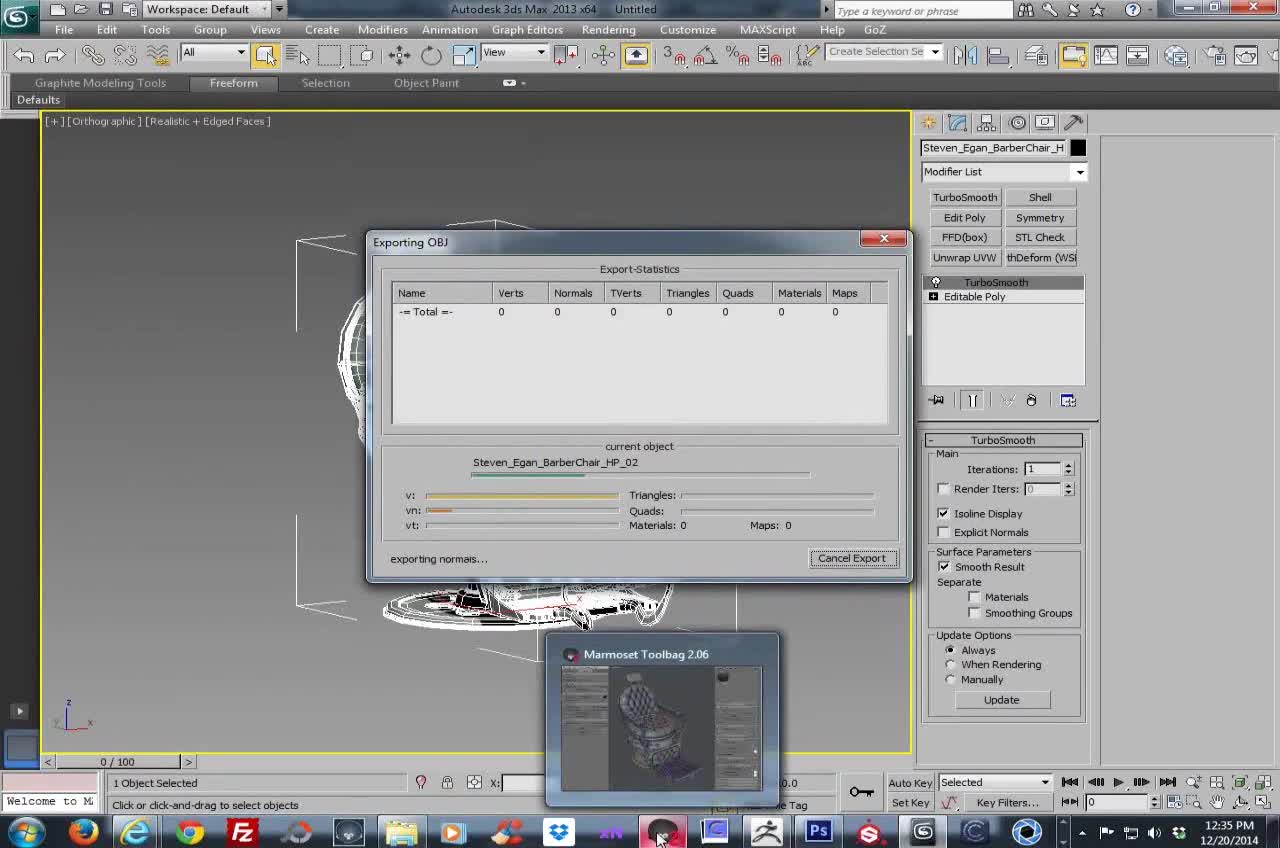1280x848 pixels.
Task: Activate the Select and Link tool
Action: pos(93,56)
